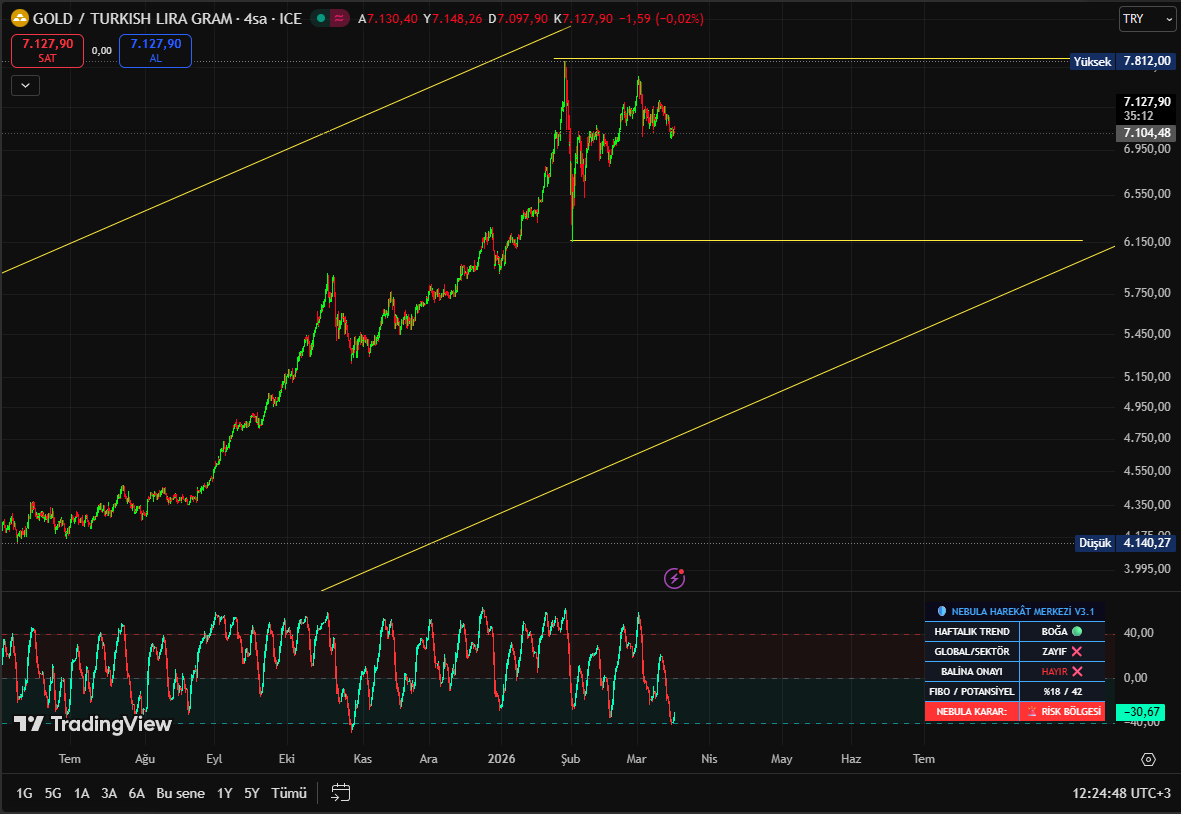Viewport: 1181px width, 814px height.
Task: Click the Düşük 4.140,27 price label
Action: tap(1125, 543)
